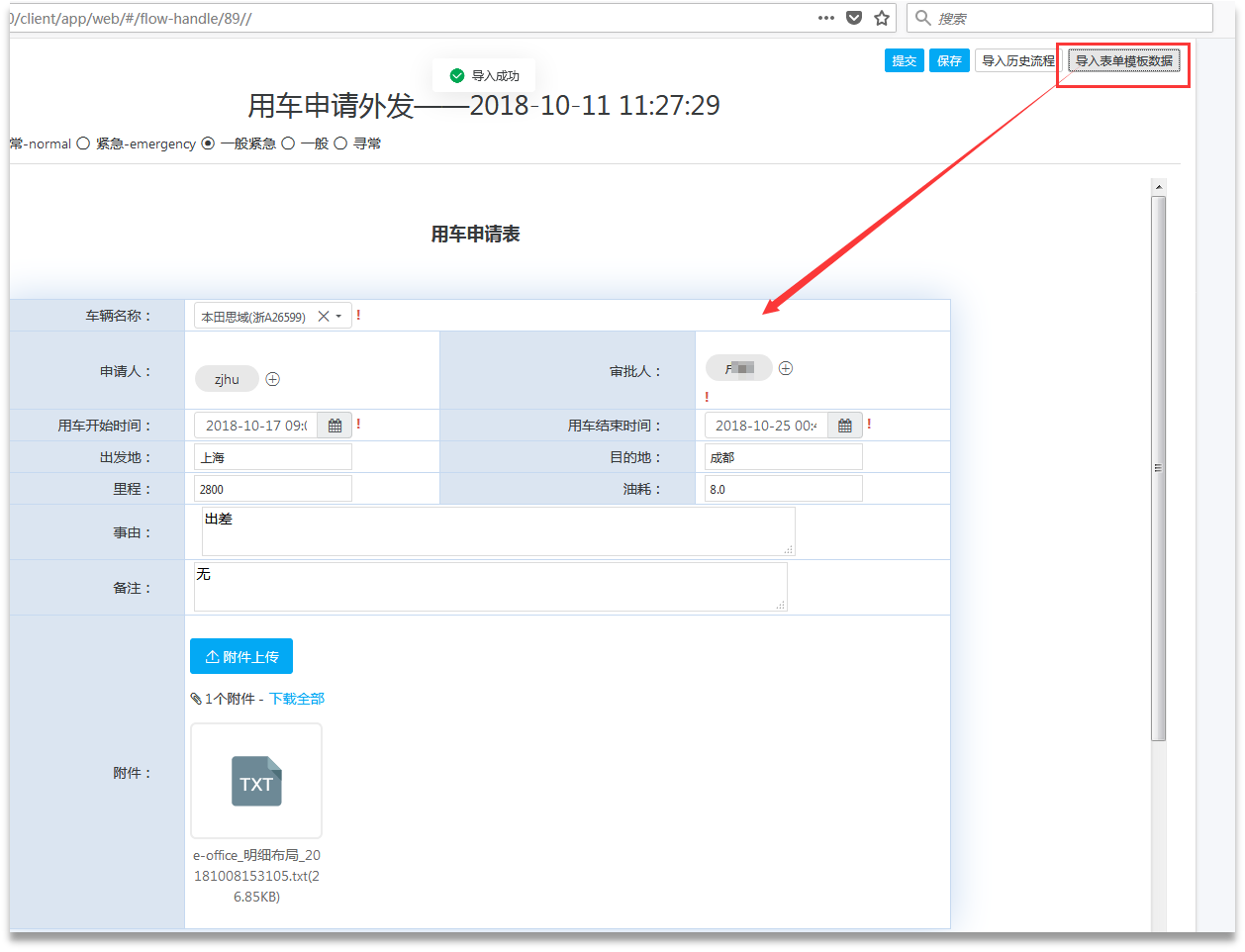This screenshot has width=1245, height=952.
Task: Click the 下载全部 download-all link
Action: pos(297,699)
